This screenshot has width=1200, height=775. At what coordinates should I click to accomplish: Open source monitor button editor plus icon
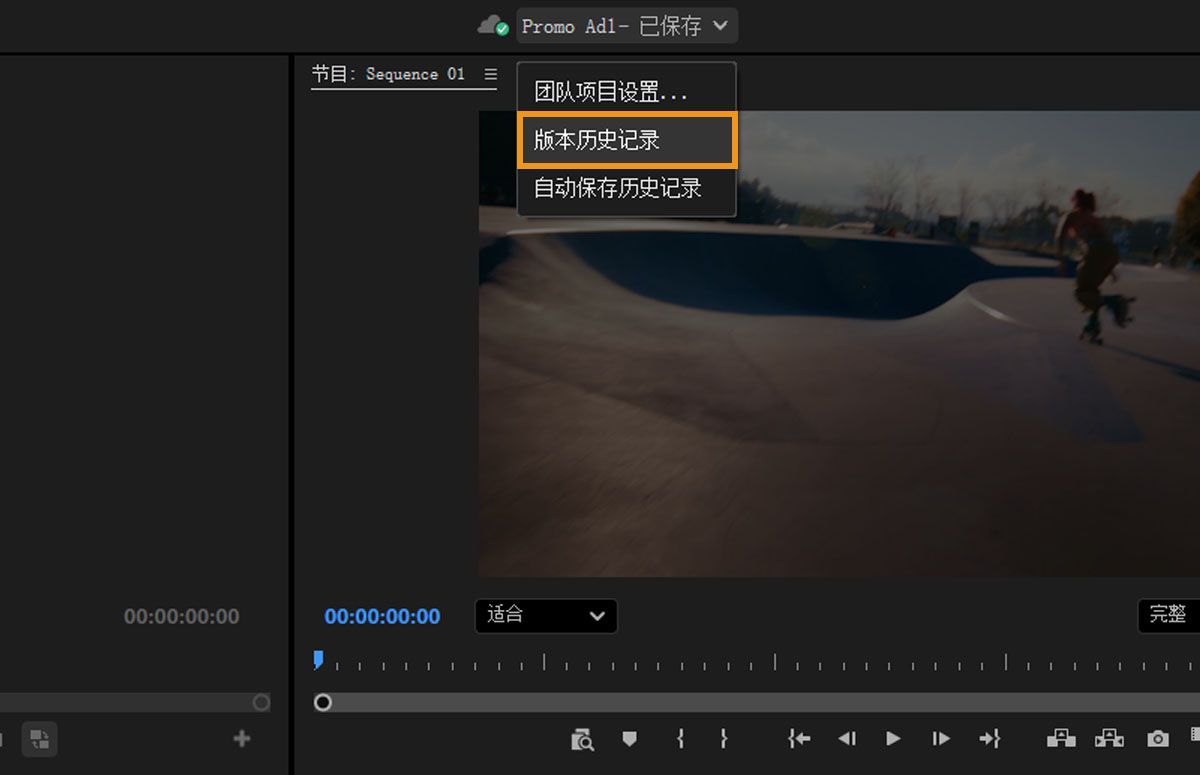pyautogui.click(x=241, y=739)
